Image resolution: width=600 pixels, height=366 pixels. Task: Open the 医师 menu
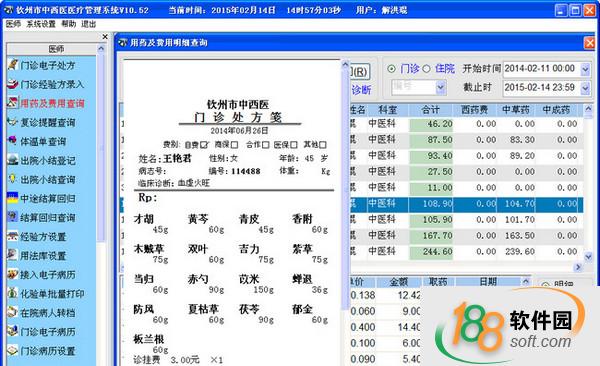pyautogui.click(x=13, y=24)
